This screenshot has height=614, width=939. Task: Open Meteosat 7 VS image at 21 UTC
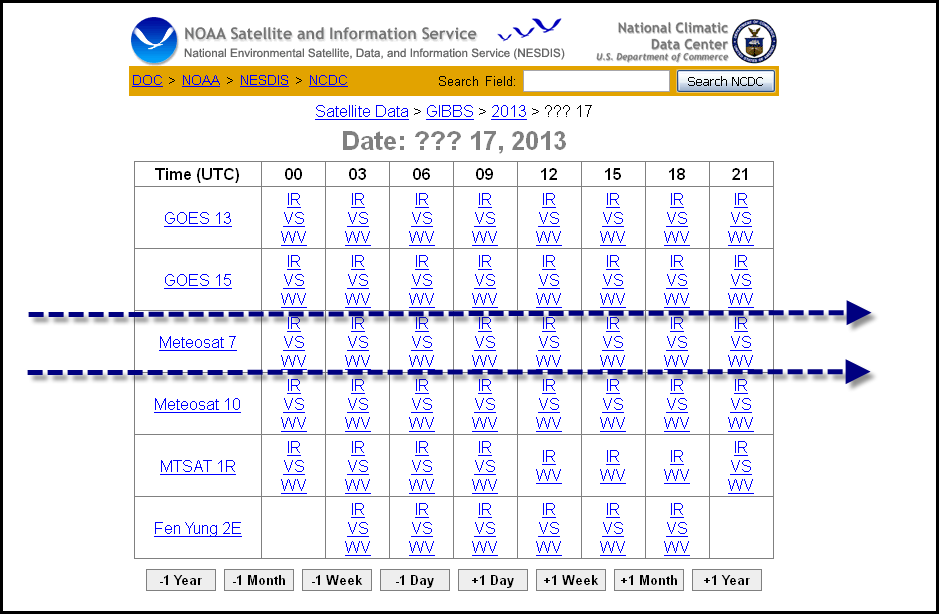pyautogui.click(x=741, y=342)
